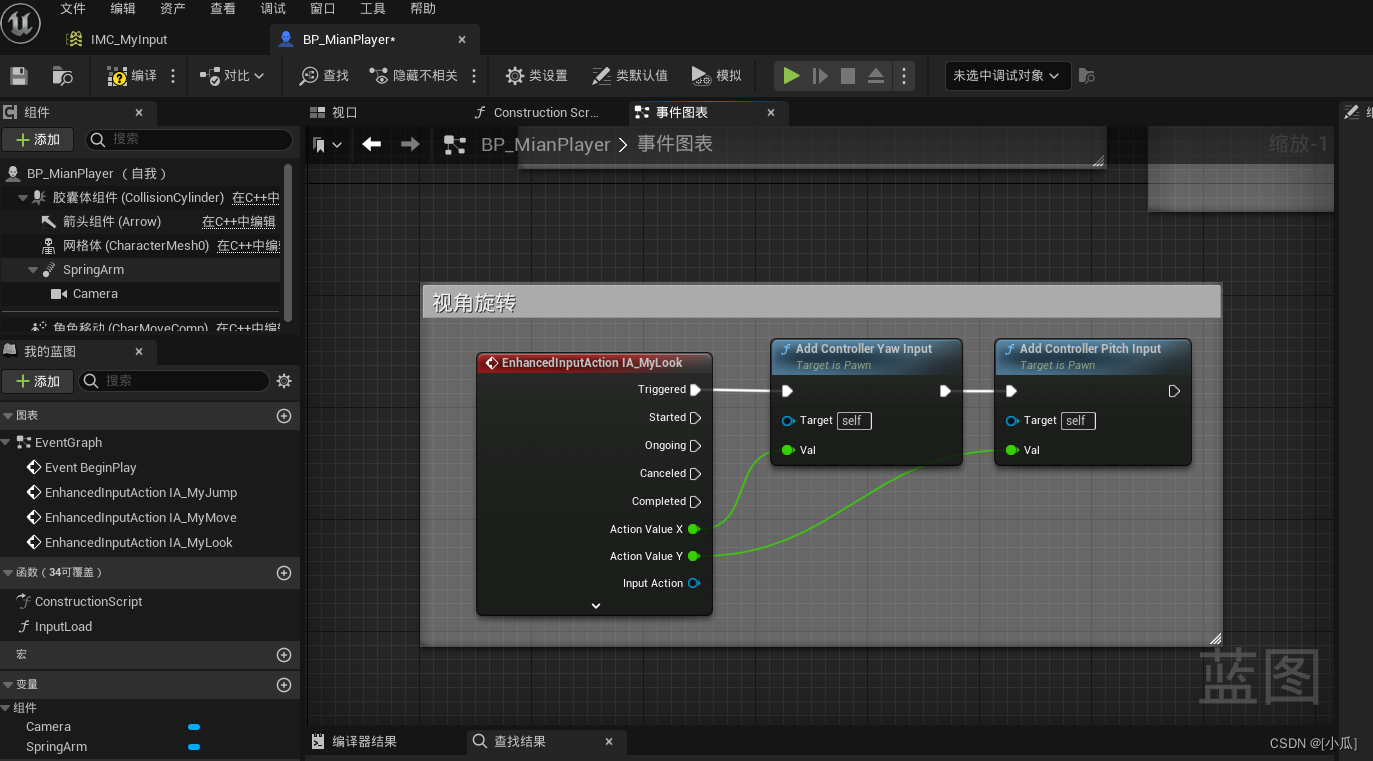Click BP_MianPlayer in the graph breadcrumb
The width and height of the screenshot is (1373, 761).
[x=545, y=145]
